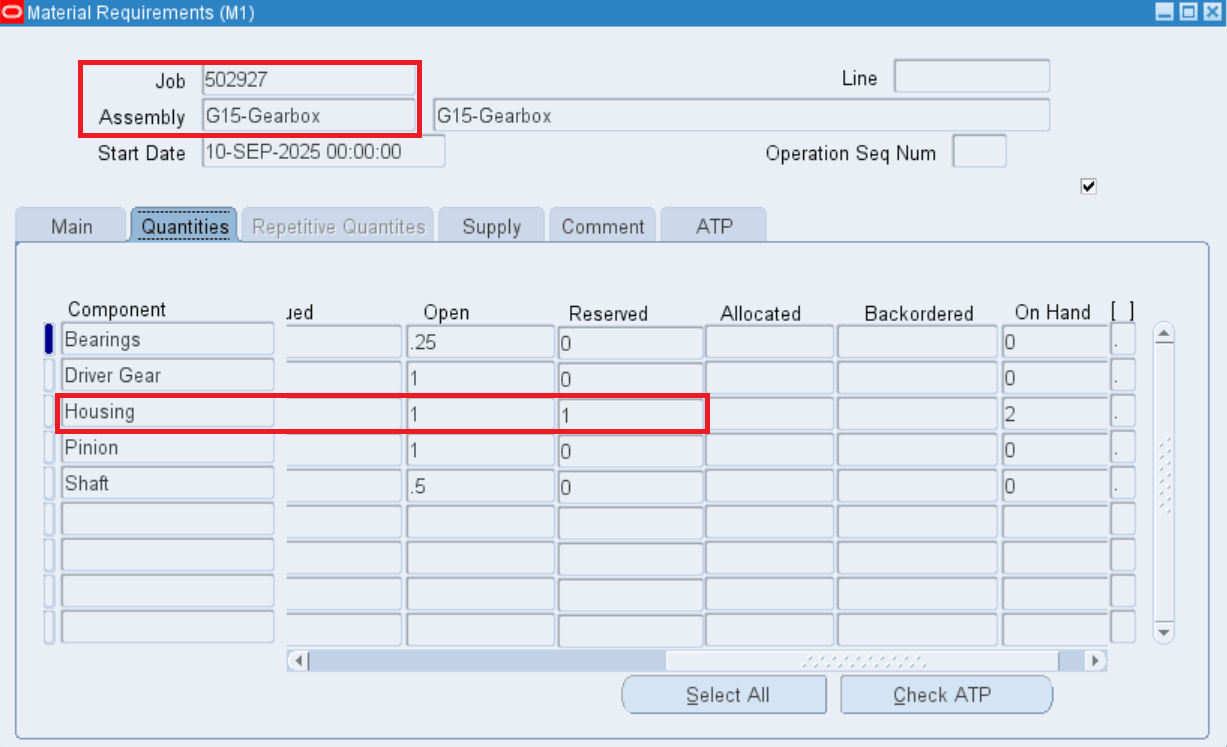The image size is (1227, 747).
Task: Click the Select All button
Action: point(724,694)
